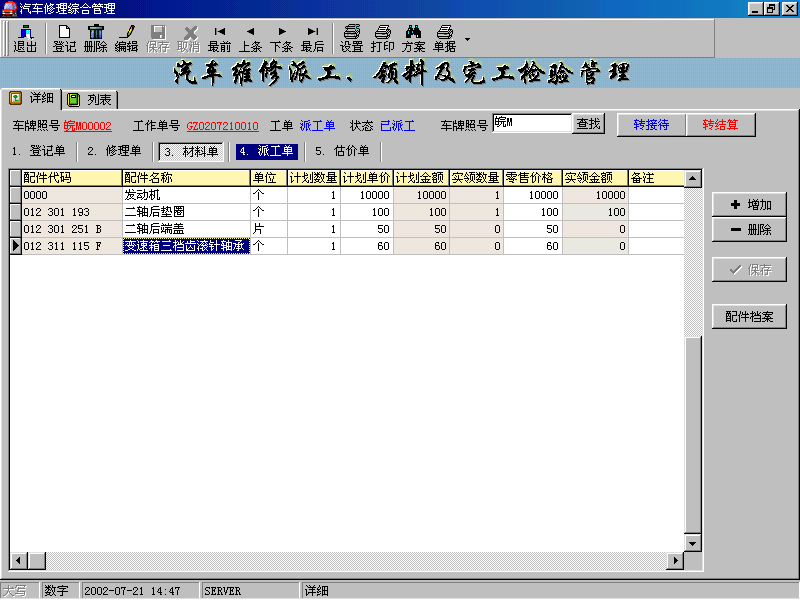The image size is (800, 600).
Task: Select the 变速箱三档齿滚针轴承 cell
Action: (x=186, y=246)
